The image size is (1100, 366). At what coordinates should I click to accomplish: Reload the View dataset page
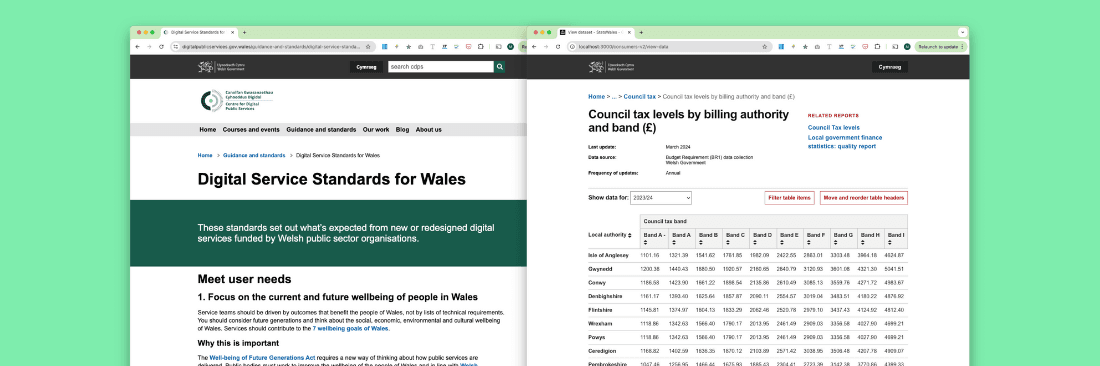pos(558,46)
